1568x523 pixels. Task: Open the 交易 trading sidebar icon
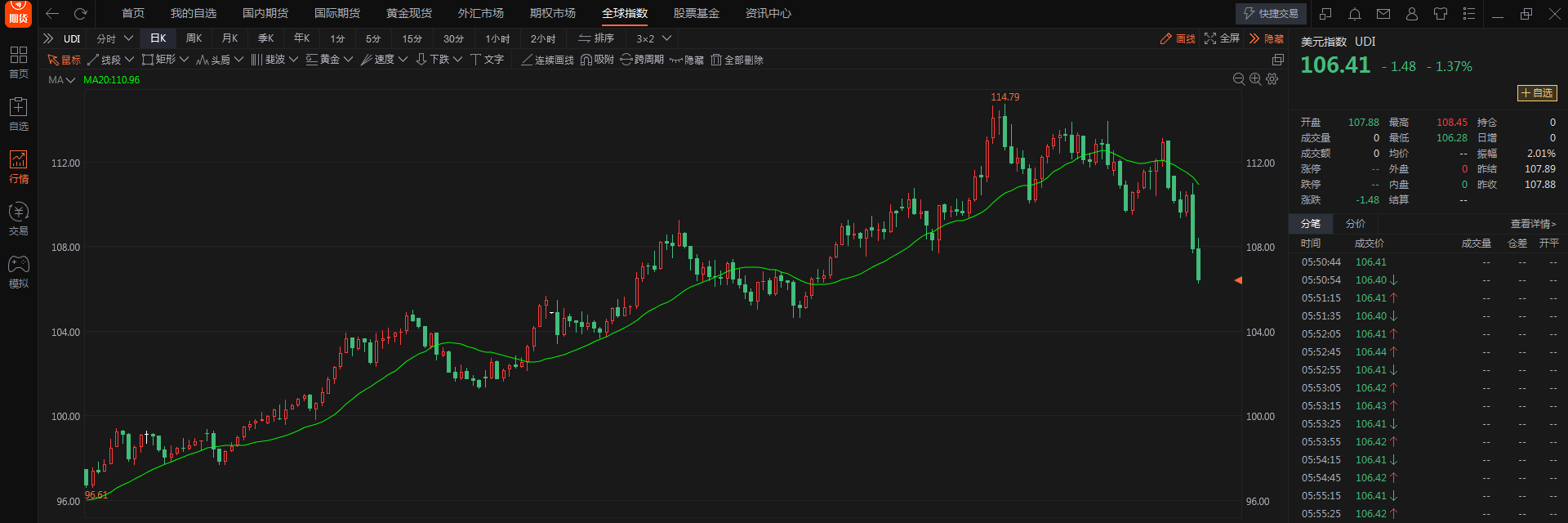point(19,218)
